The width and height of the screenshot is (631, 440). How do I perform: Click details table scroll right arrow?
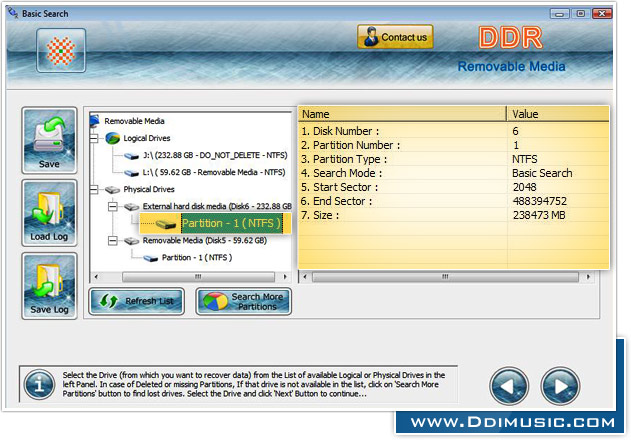(x=589, y=277)
